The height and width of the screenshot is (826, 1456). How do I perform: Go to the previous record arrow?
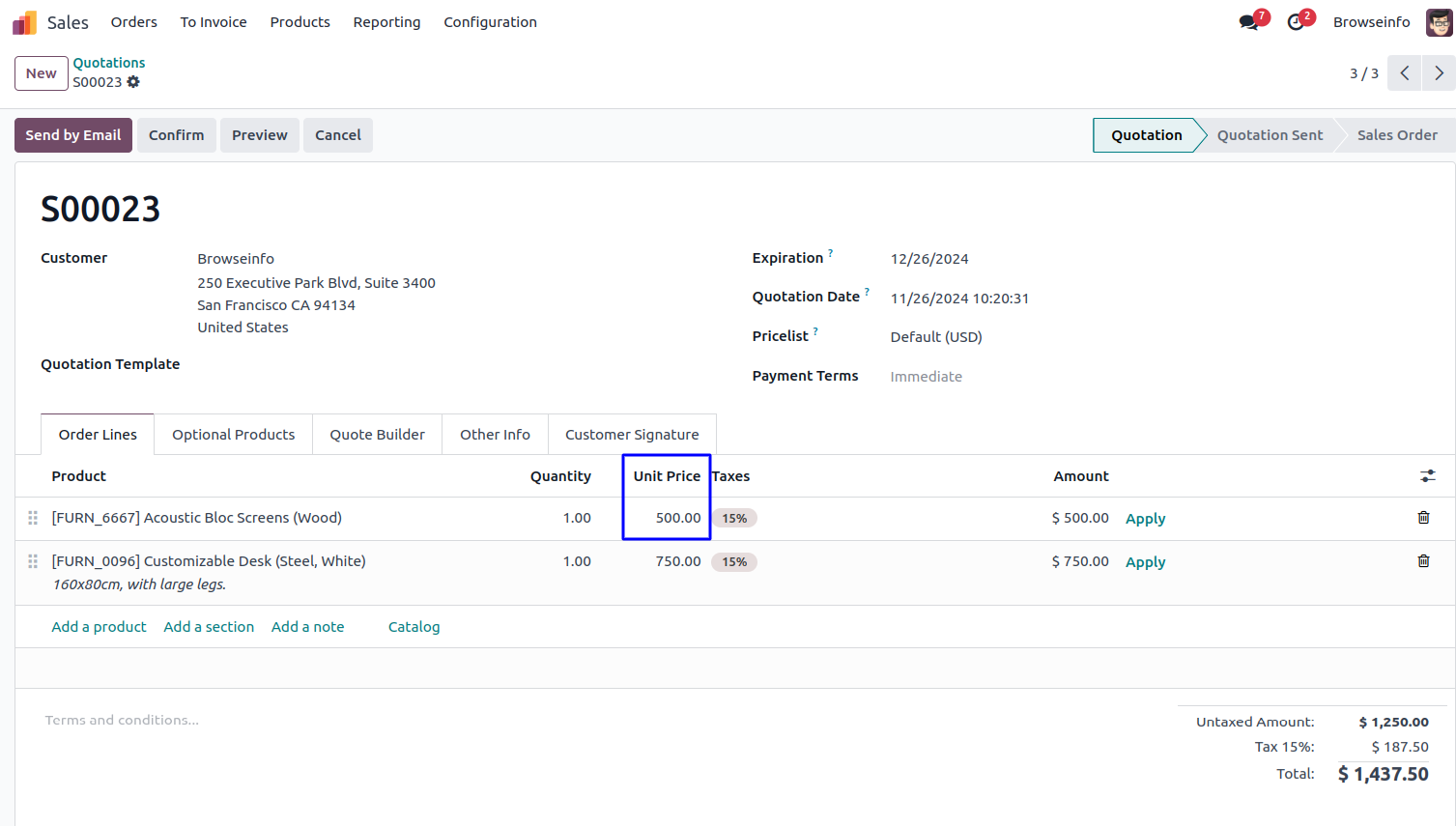[1404, 73]
